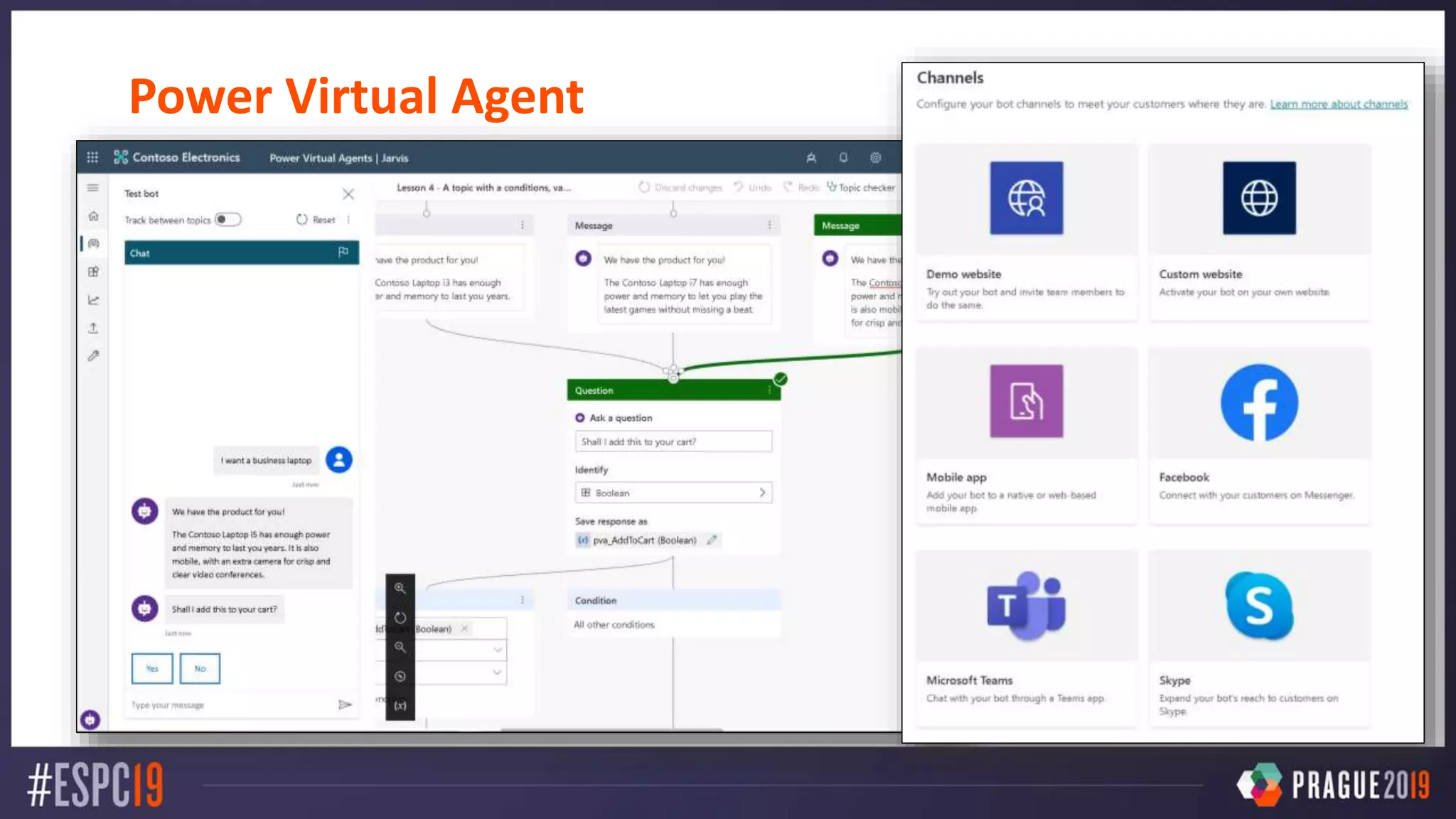Open the app launcher waffle icon
The image size is (1456, 819).
pos(92,157)
